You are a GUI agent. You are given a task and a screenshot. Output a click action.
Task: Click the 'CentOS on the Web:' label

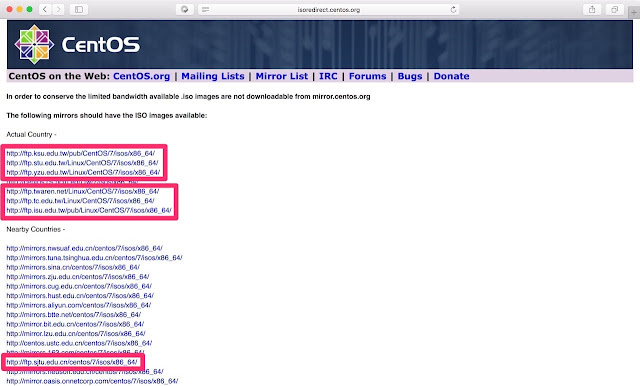(x=59, y=76)
